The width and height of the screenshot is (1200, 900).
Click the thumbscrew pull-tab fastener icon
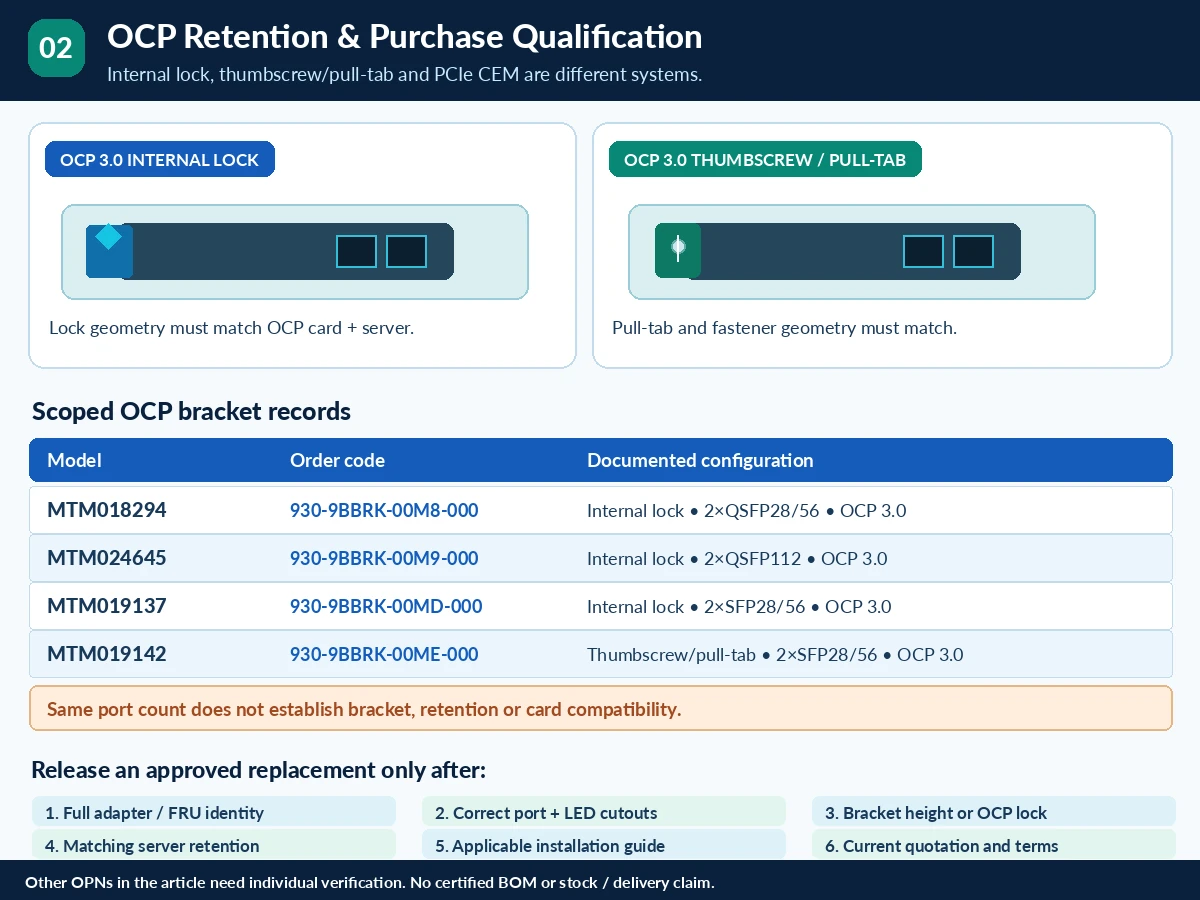(x=678, y=246)
